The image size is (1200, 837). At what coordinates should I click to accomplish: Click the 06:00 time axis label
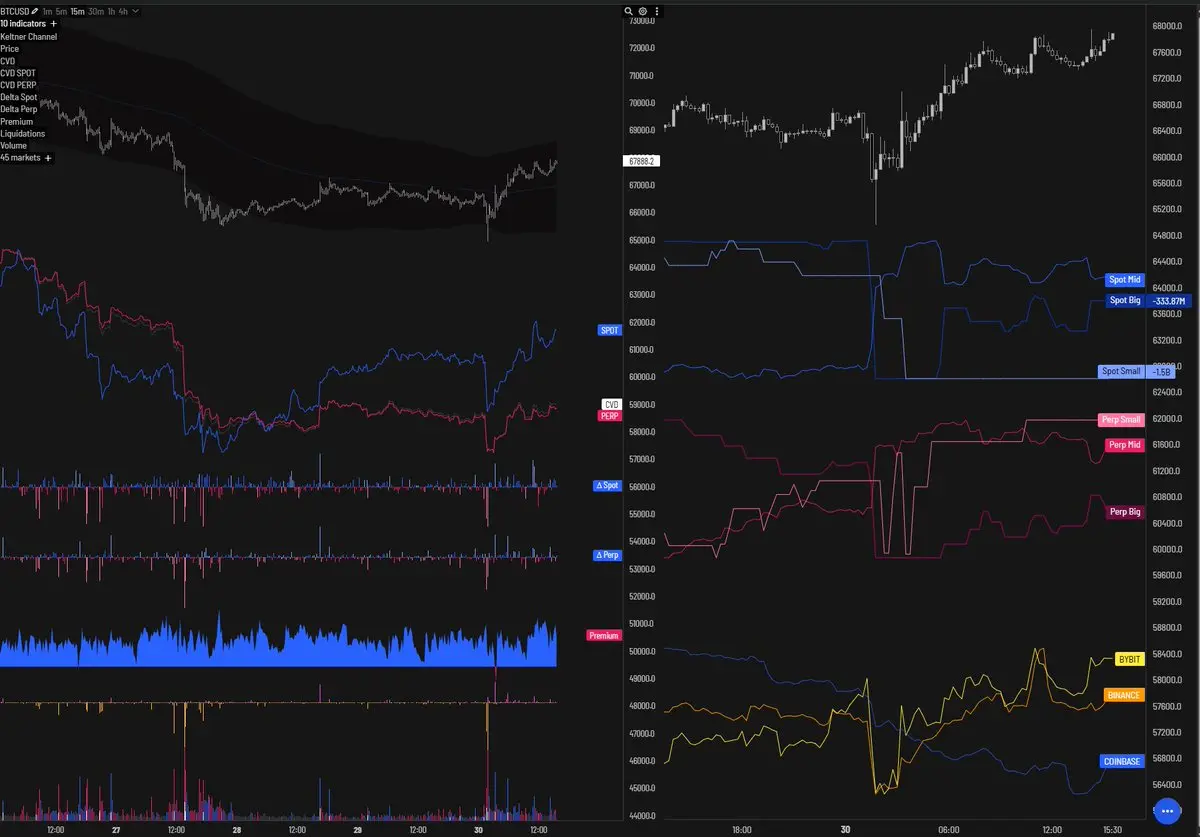(x=948, y=829)
